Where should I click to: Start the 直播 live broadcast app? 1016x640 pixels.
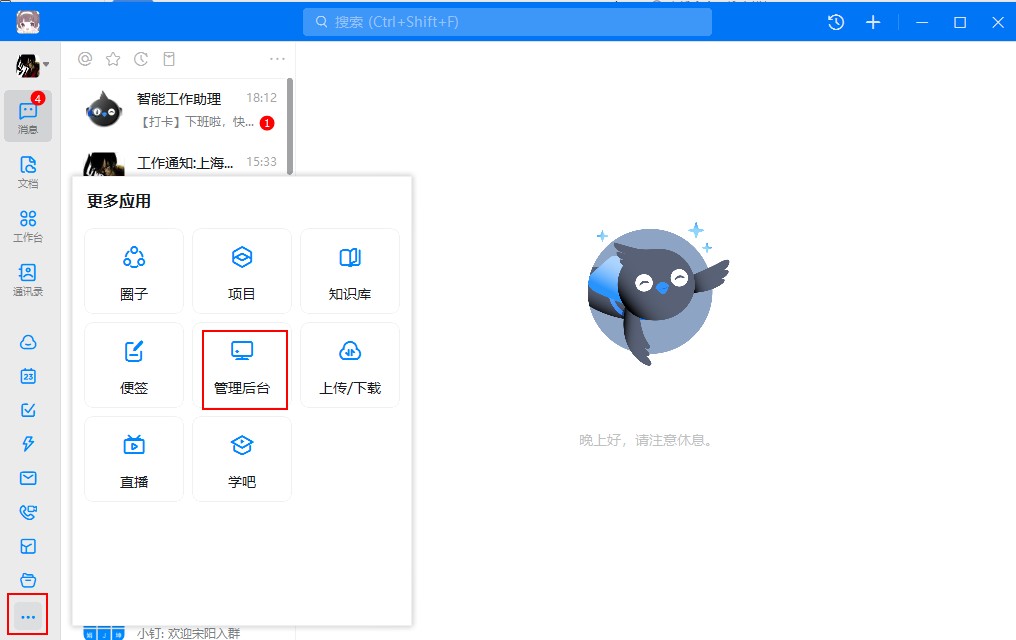point(134,459)
